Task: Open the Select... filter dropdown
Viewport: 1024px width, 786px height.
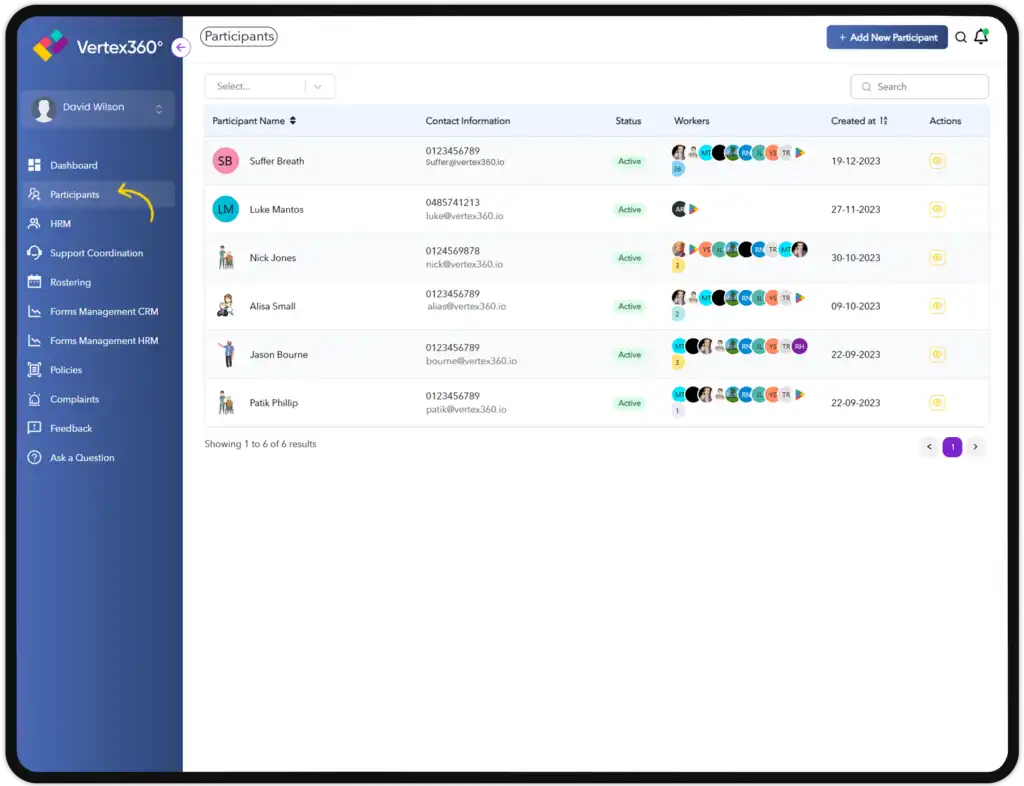Action: tap(269, 87)
